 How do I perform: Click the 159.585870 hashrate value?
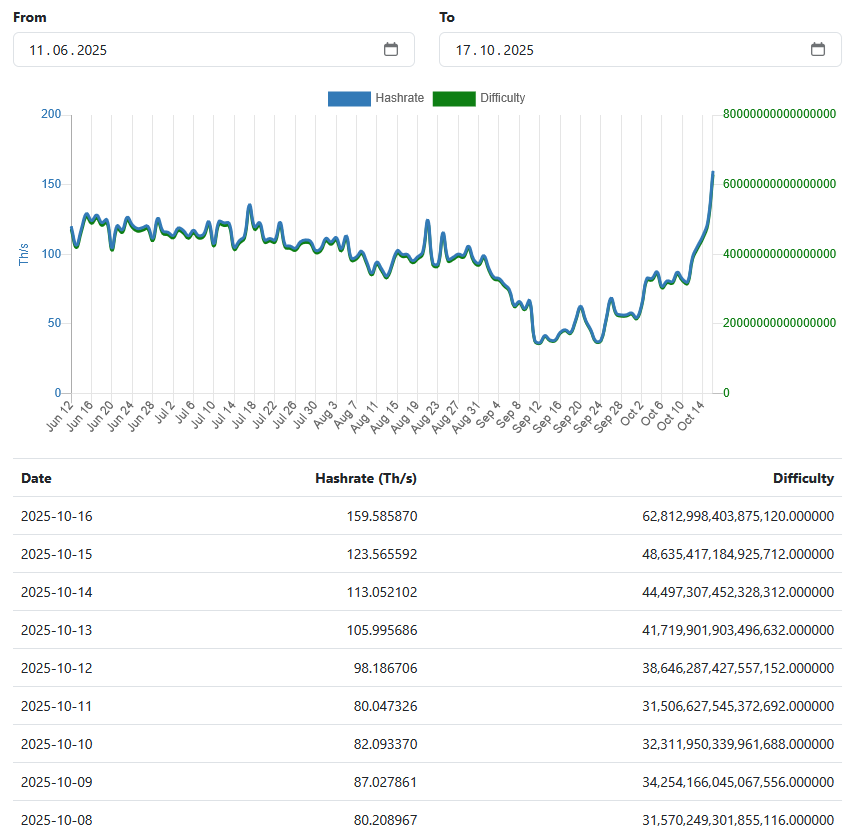click(383, 516)
